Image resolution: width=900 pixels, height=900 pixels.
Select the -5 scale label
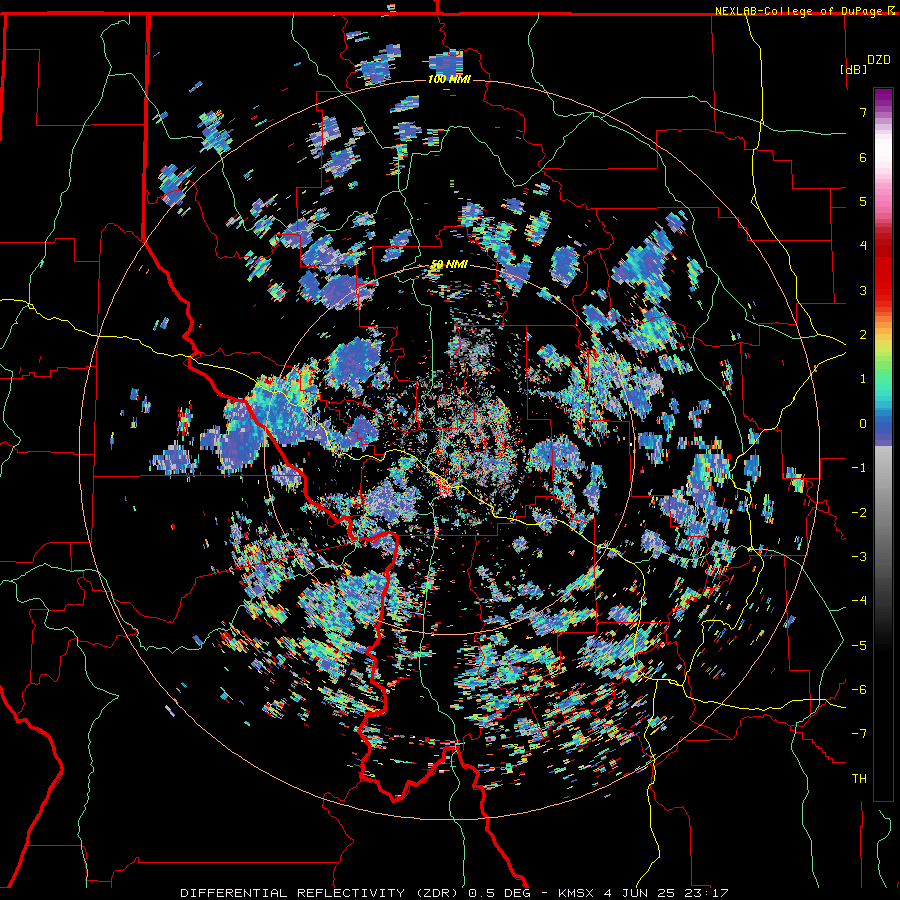(859, 645)
